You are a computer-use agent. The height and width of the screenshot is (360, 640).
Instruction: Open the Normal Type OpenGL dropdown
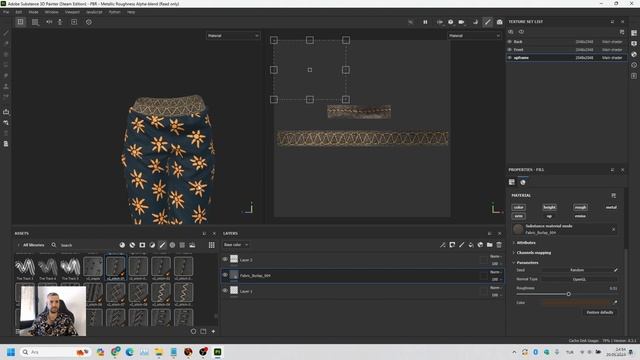pos(579,279)
